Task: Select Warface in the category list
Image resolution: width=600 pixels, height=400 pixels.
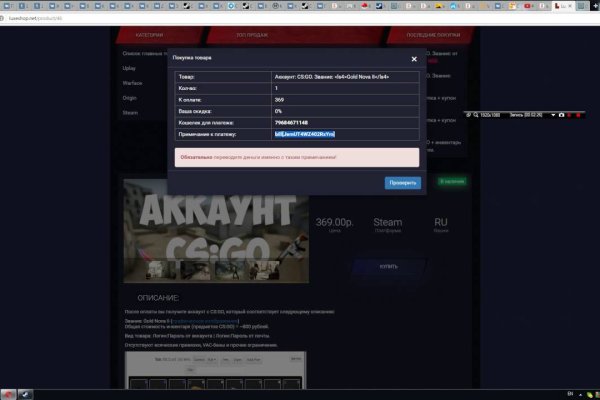Action: click(x=131, y=83)
